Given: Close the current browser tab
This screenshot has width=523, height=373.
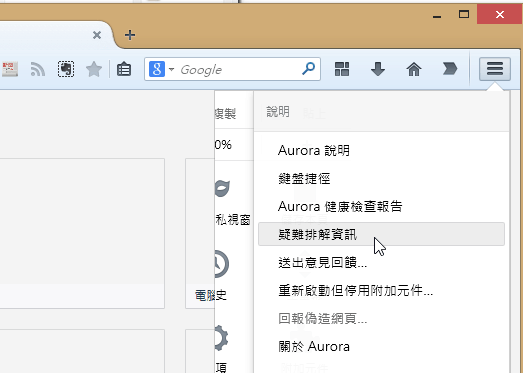Looking at the screenshot, I should click(x=97, y=35).
